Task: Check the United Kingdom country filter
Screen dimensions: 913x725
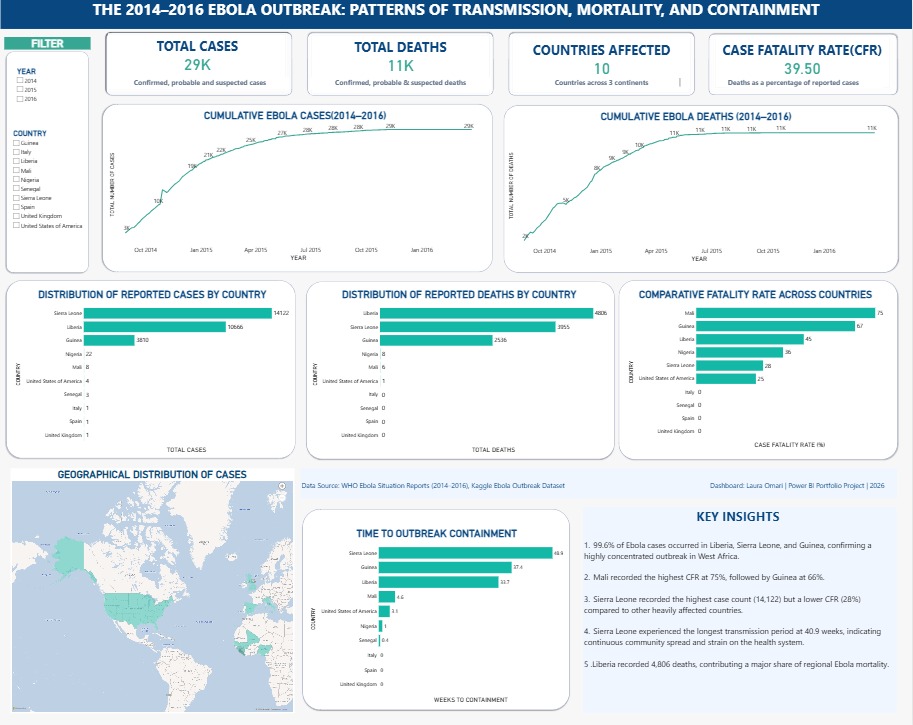Action: point(16,216)
